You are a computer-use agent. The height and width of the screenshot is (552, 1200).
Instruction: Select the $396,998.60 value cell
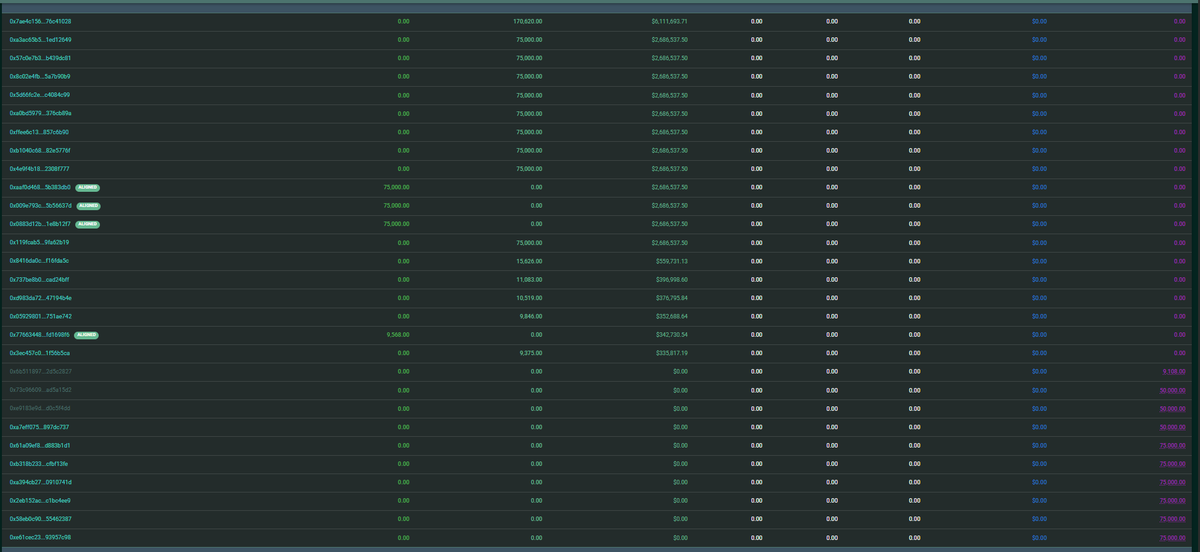click(671, 279)
